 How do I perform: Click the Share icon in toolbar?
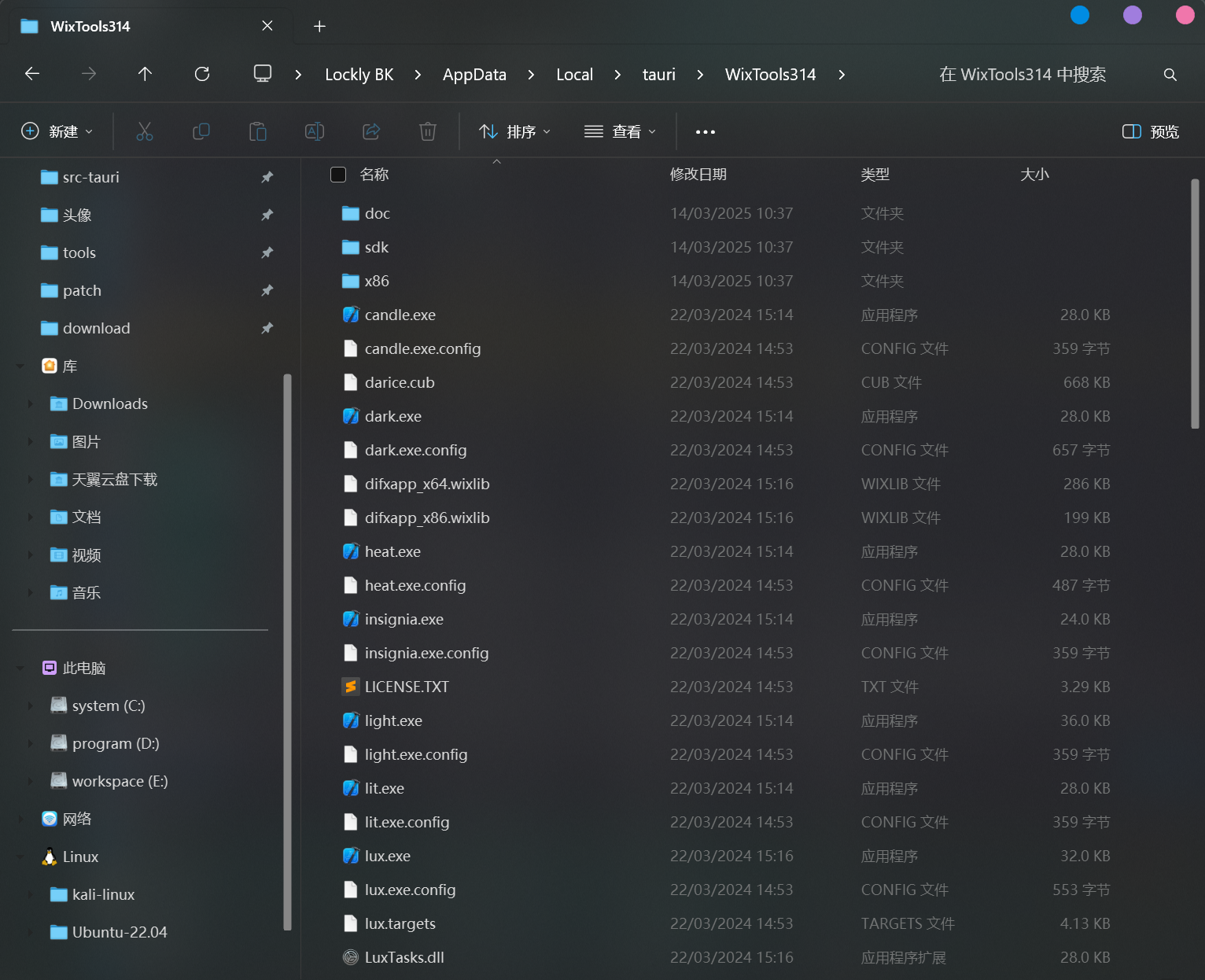coord(371,131)
